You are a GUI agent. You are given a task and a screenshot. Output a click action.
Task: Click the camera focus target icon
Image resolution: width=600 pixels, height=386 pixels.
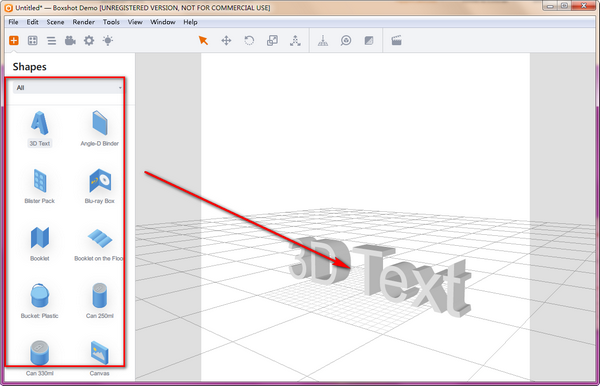pyautogui.click(x=346, y=40)
